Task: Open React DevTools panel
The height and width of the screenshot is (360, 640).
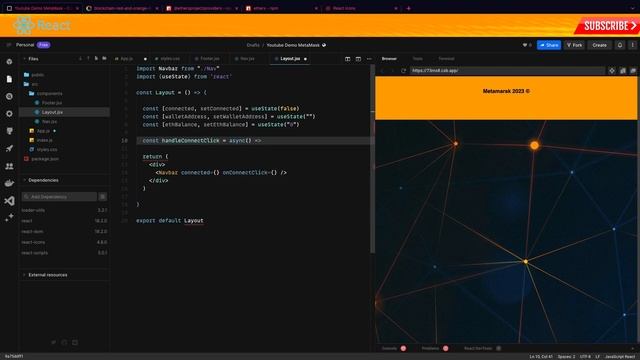Action: (482, 348)
